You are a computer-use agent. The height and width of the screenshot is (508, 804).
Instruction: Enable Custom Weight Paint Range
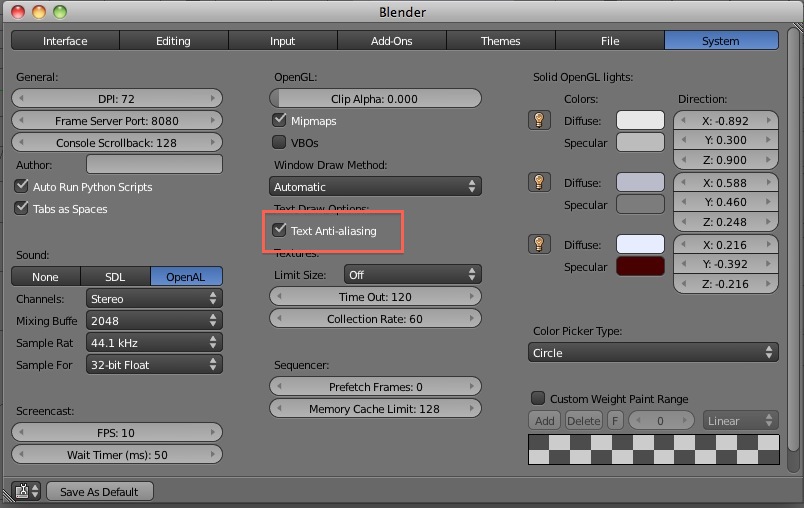coord(538,398)
